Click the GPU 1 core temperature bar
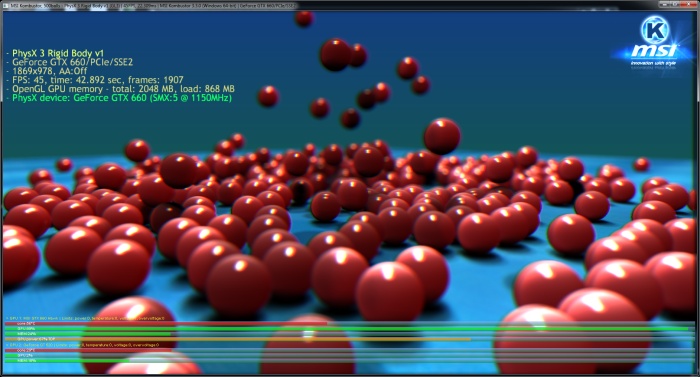The height and width of the screenshot is (377, 700). (166, 323)
